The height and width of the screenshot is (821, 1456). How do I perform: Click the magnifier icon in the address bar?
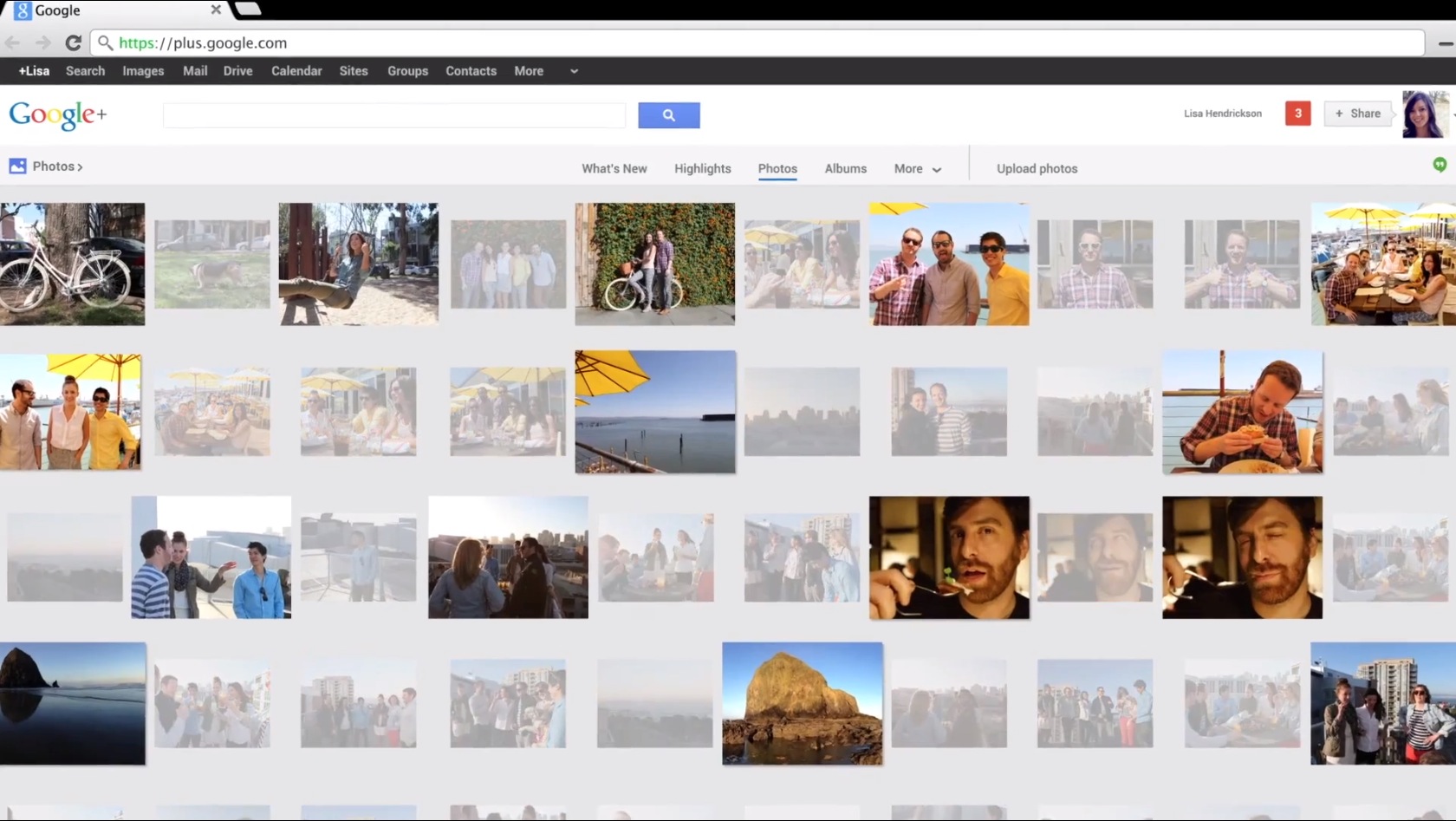click(105, 42)
